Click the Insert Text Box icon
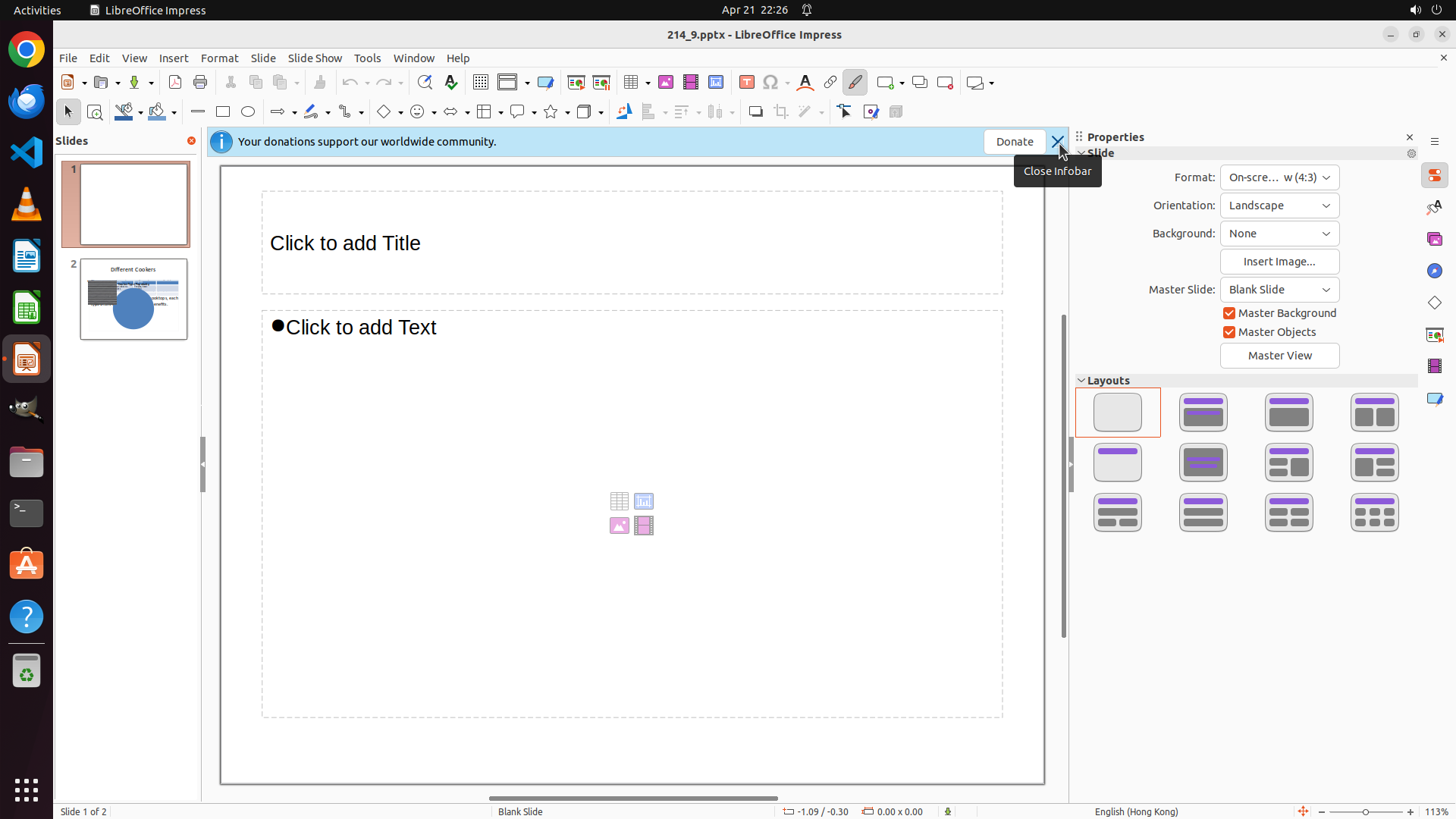This screenshot has height=819, width=1456. coord(747,83)
